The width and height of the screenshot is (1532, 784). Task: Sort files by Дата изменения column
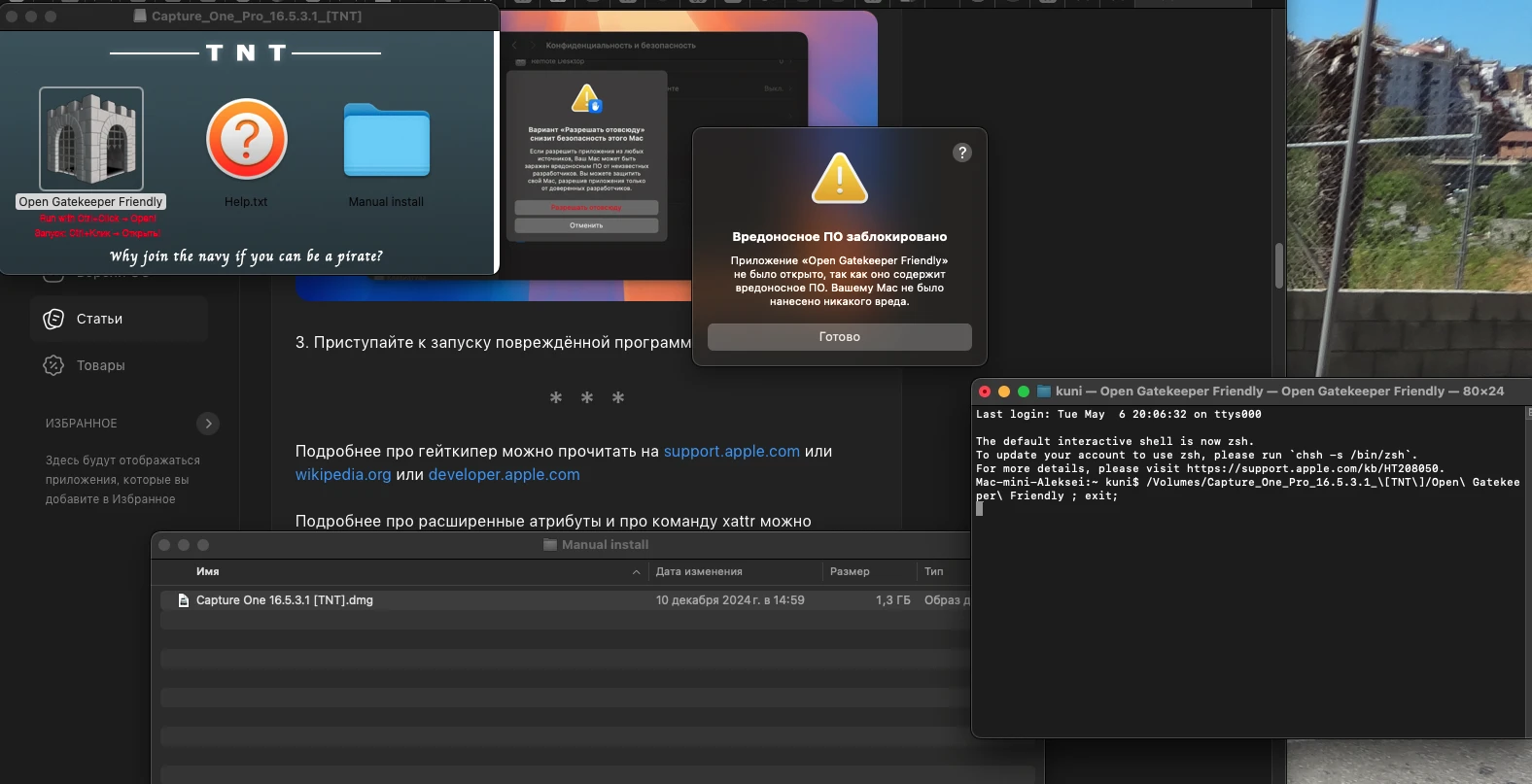pos(699,571)
